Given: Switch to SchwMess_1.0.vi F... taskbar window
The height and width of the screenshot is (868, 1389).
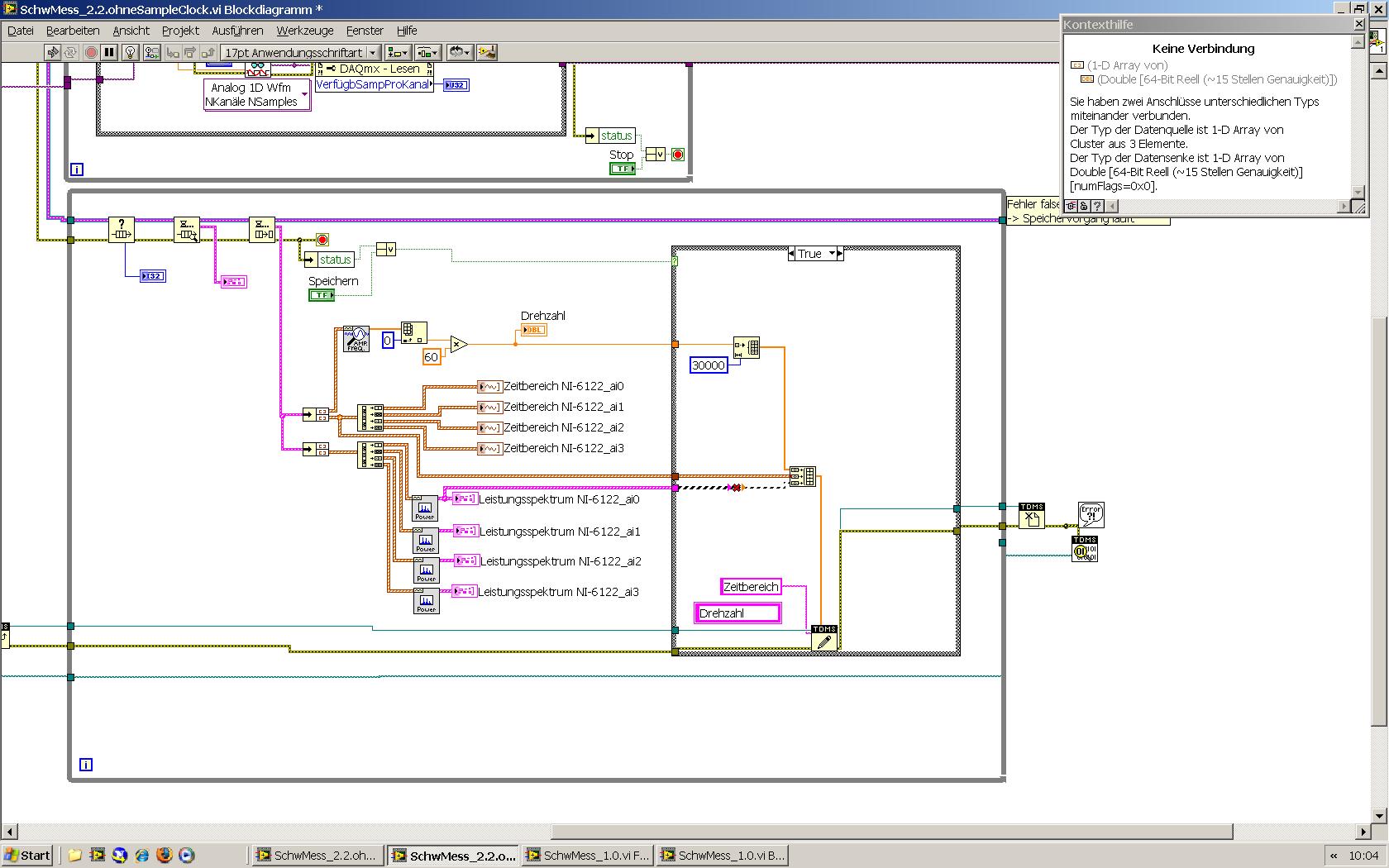Looking at the screenshot, I should (x=588, y=855).
